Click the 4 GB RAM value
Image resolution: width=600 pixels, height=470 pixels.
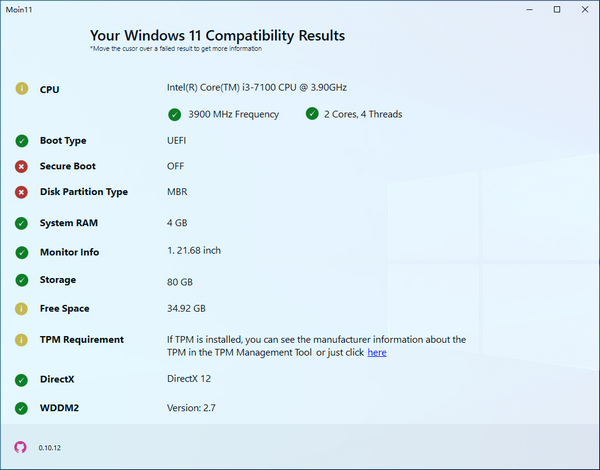click(177, 223)
